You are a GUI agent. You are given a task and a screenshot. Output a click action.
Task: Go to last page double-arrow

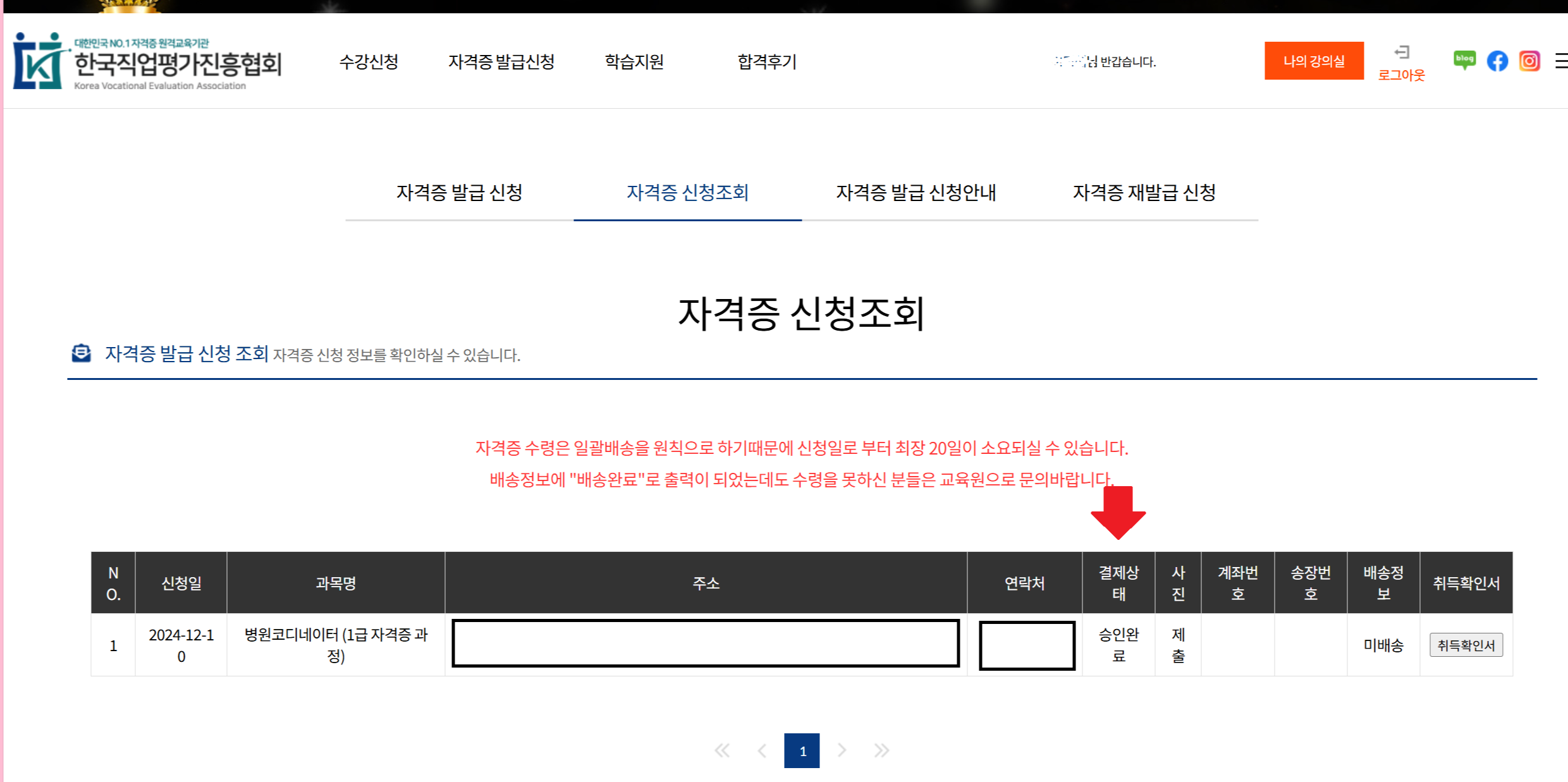coord(881,750)
